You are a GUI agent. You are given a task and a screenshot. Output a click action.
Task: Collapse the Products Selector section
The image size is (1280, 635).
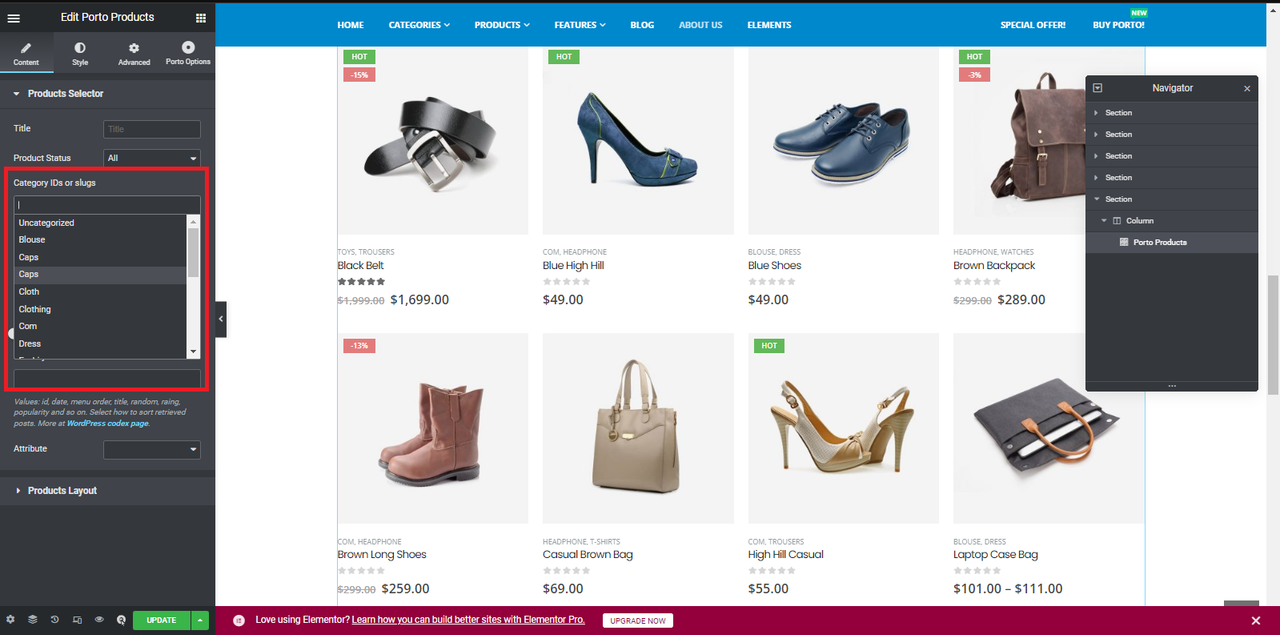(107, 94)
